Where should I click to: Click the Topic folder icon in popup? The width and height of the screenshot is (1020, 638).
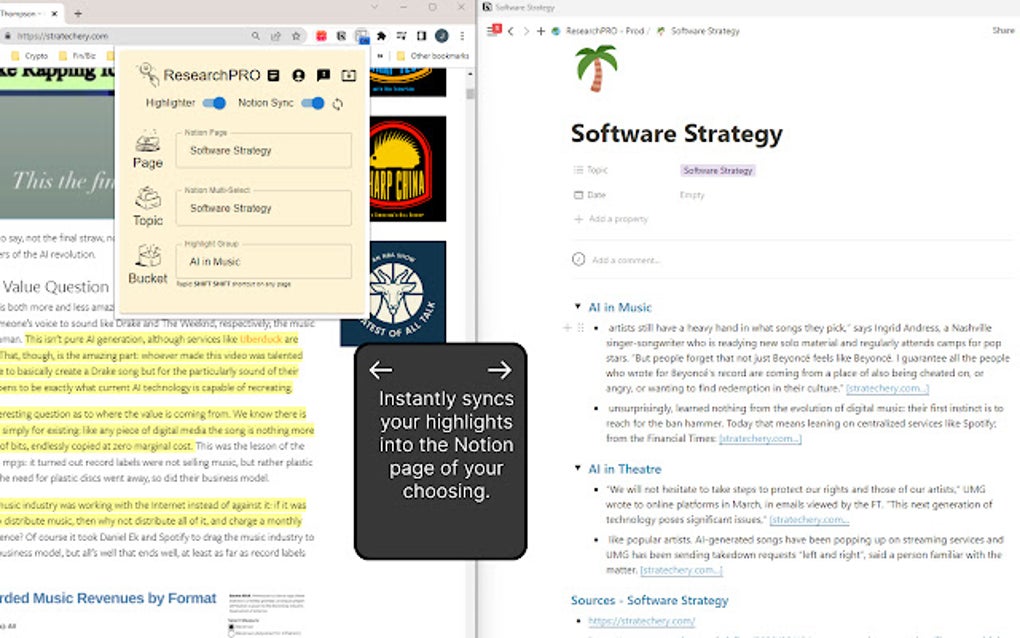[148, 198]
